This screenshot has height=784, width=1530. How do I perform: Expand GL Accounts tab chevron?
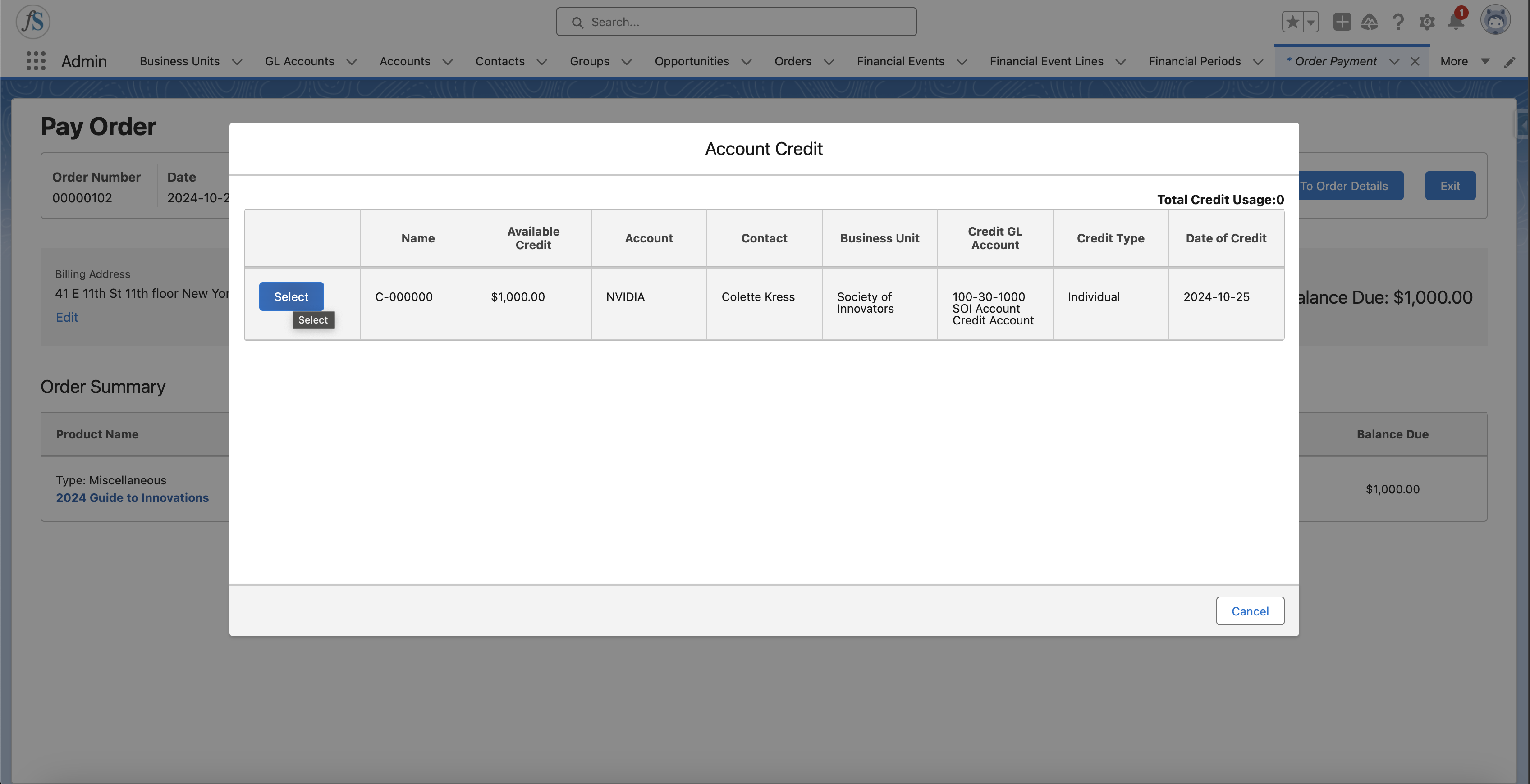[x=352, y=62]
